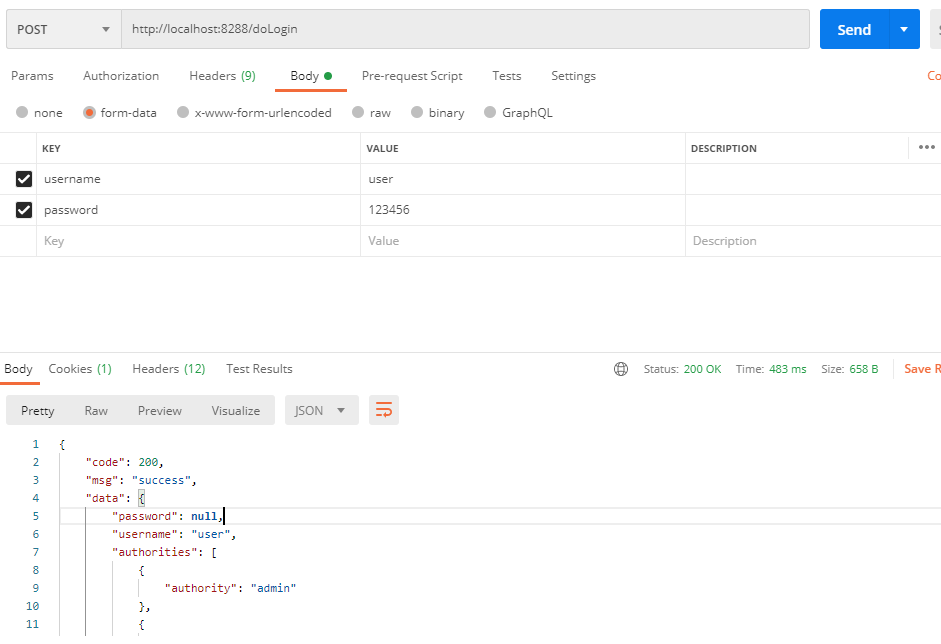Open the three-dots column options menu
941x644 pixels.
click(x=927, y=148)
